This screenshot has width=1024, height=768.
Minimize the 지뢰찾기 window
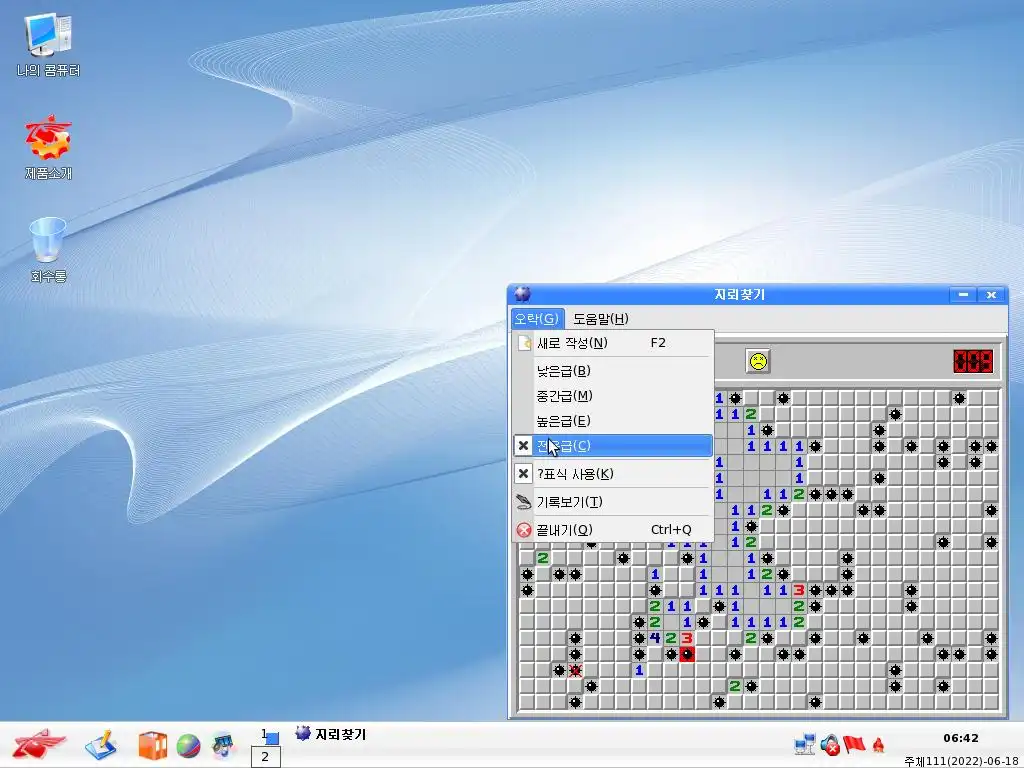tap(963, 295)
